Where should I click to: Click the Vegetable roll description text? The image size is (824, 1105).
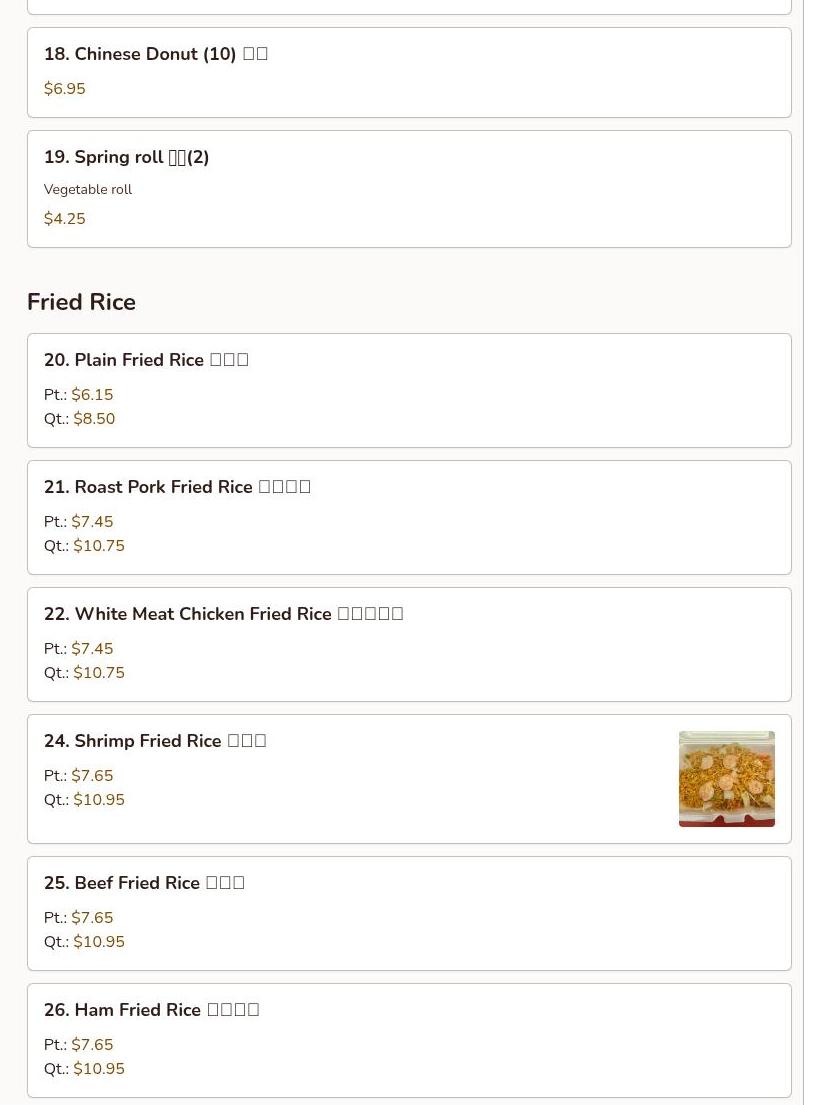(x=88, y=189)
